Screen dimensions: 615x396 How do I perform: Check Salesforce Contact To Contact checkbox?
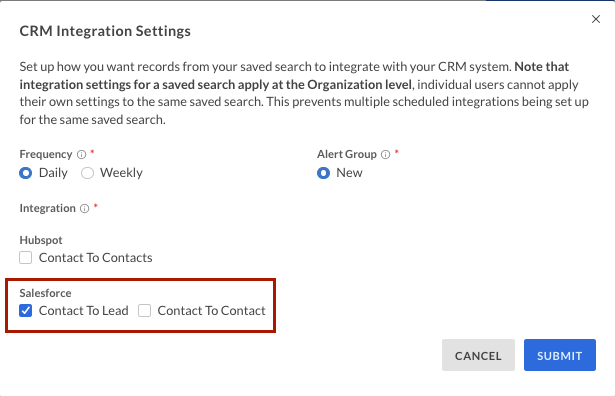tap(144, 311)
